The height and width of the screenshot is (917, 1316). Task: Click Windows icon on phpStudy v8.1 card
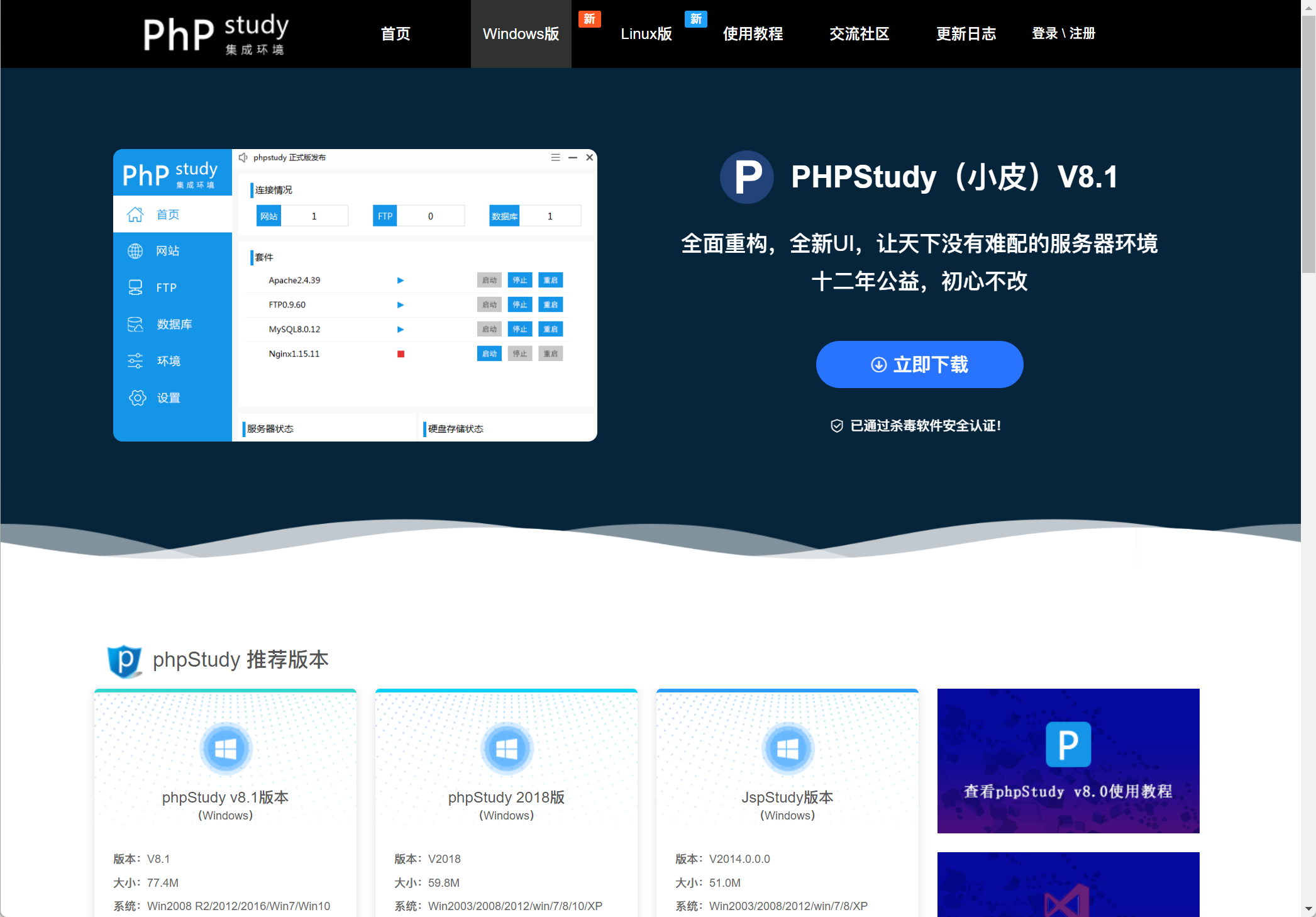(x=225, y=748)
